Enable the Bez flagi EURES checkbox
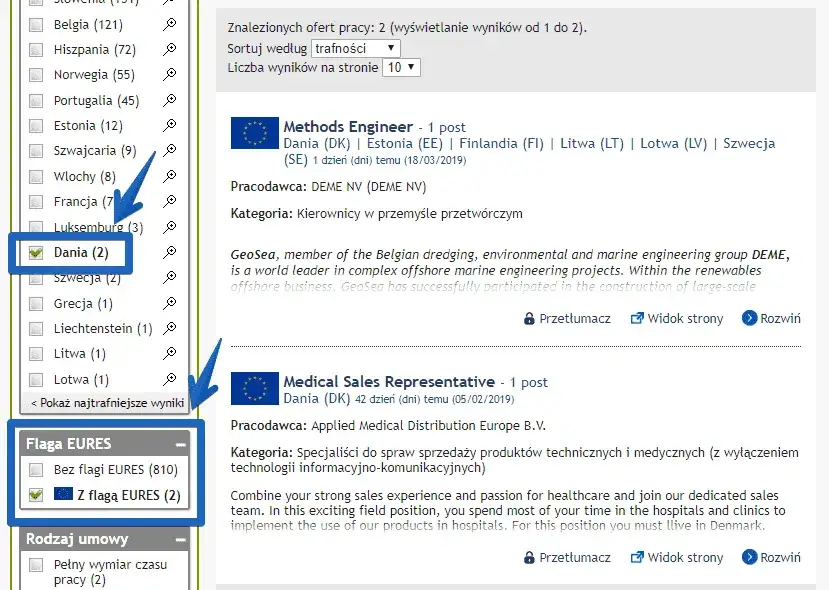 37,470
